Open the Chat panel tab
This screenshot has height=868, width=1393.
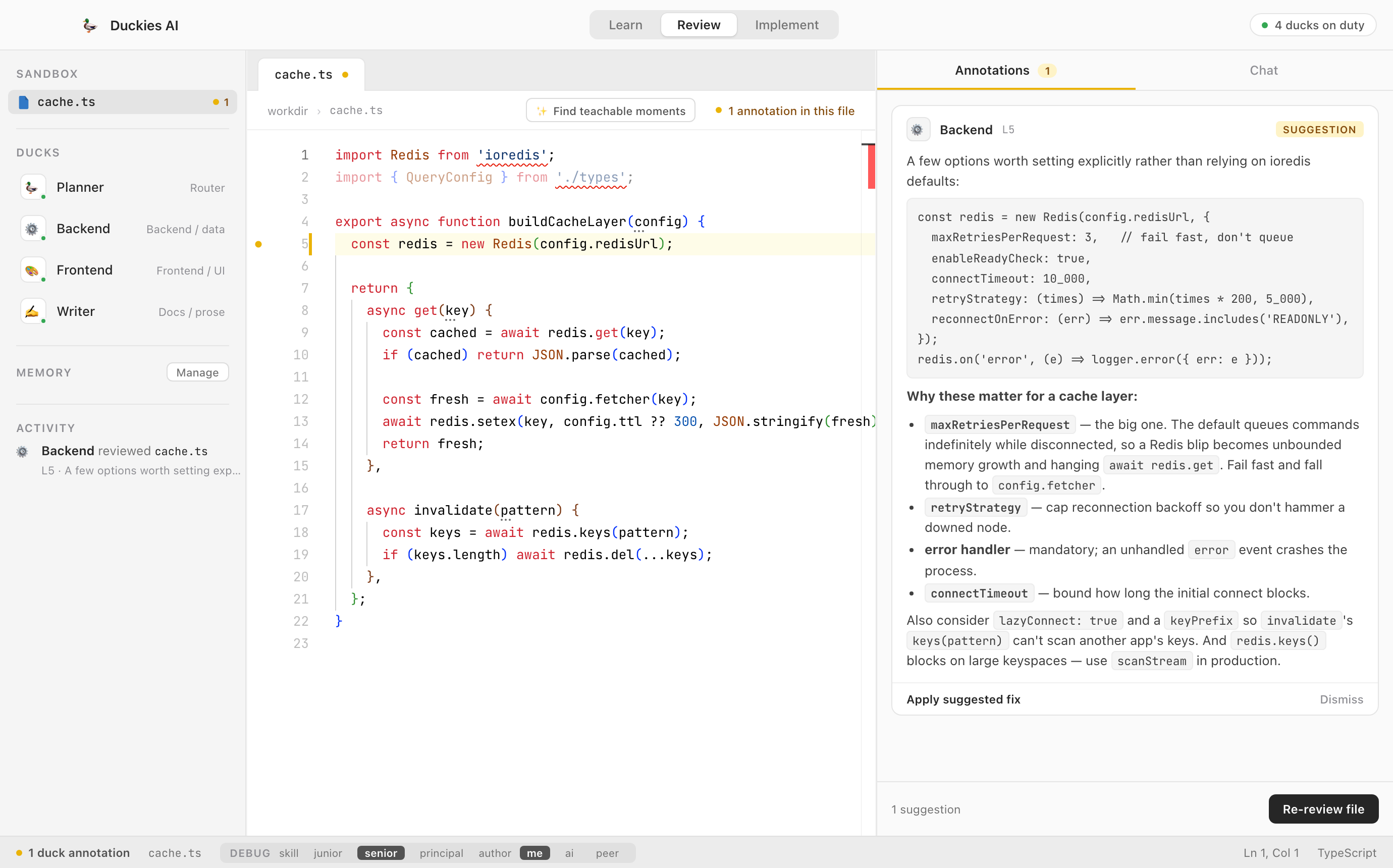(x=1263, y=70)
